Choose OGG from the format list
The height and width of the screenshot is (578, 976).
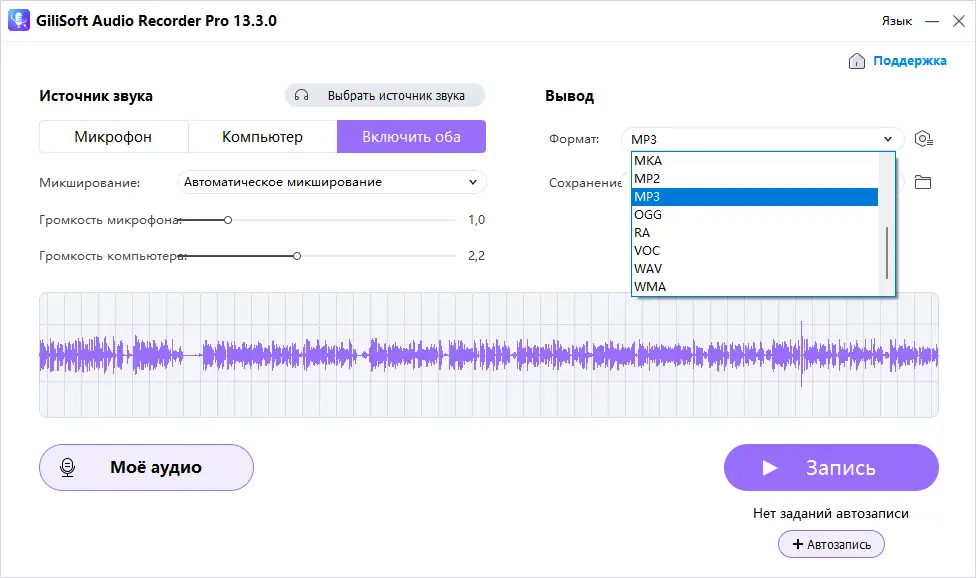coord(755,215)
